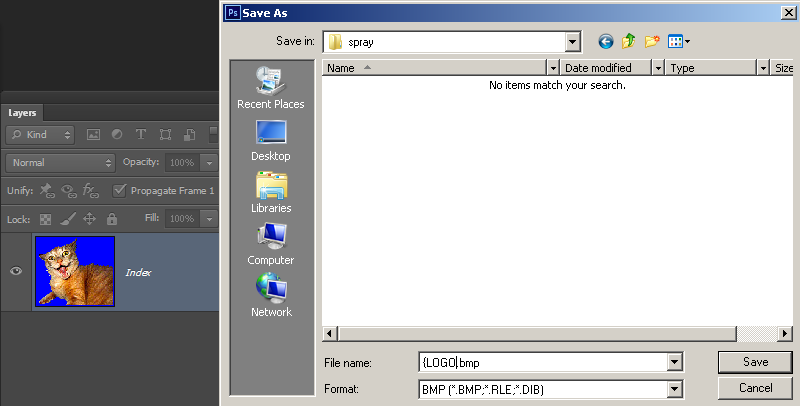Click the shape layer filter icon
The width and height of the screenshot is (800, 406).
tap(165, 135)
